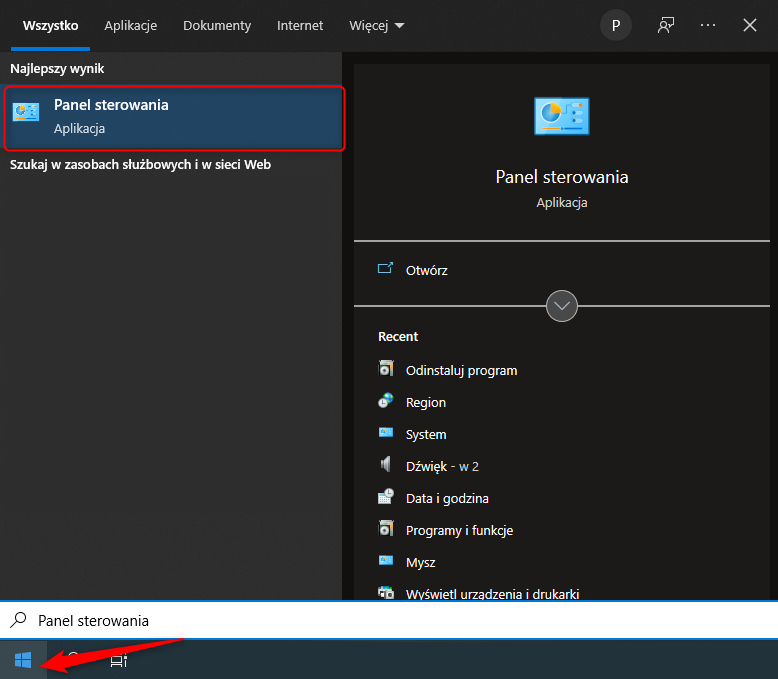Open the Mysz recent entry

pyautogui.click(x=420, y=562)
